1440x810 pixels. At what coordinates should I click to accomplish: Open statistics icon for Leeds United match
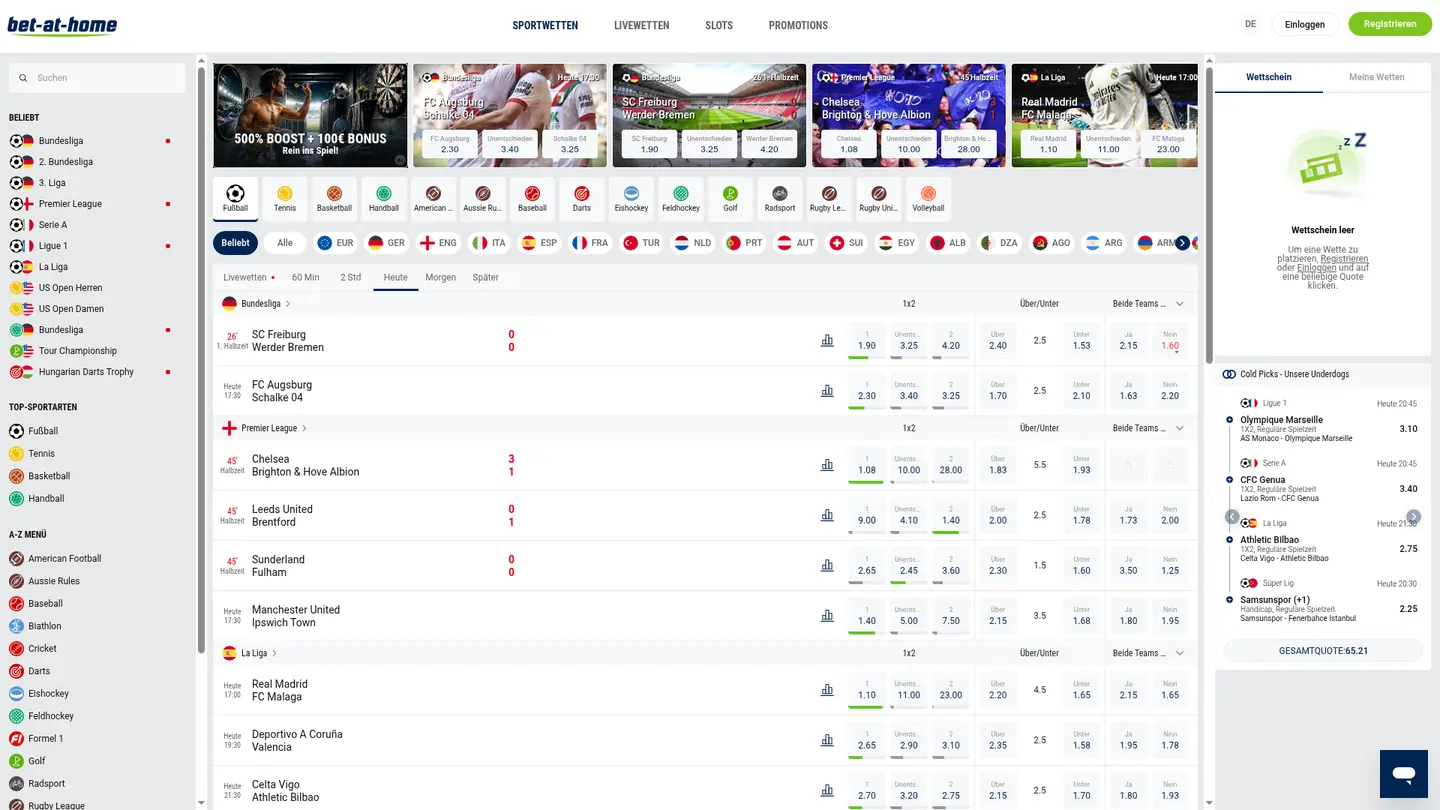point(827,515)
